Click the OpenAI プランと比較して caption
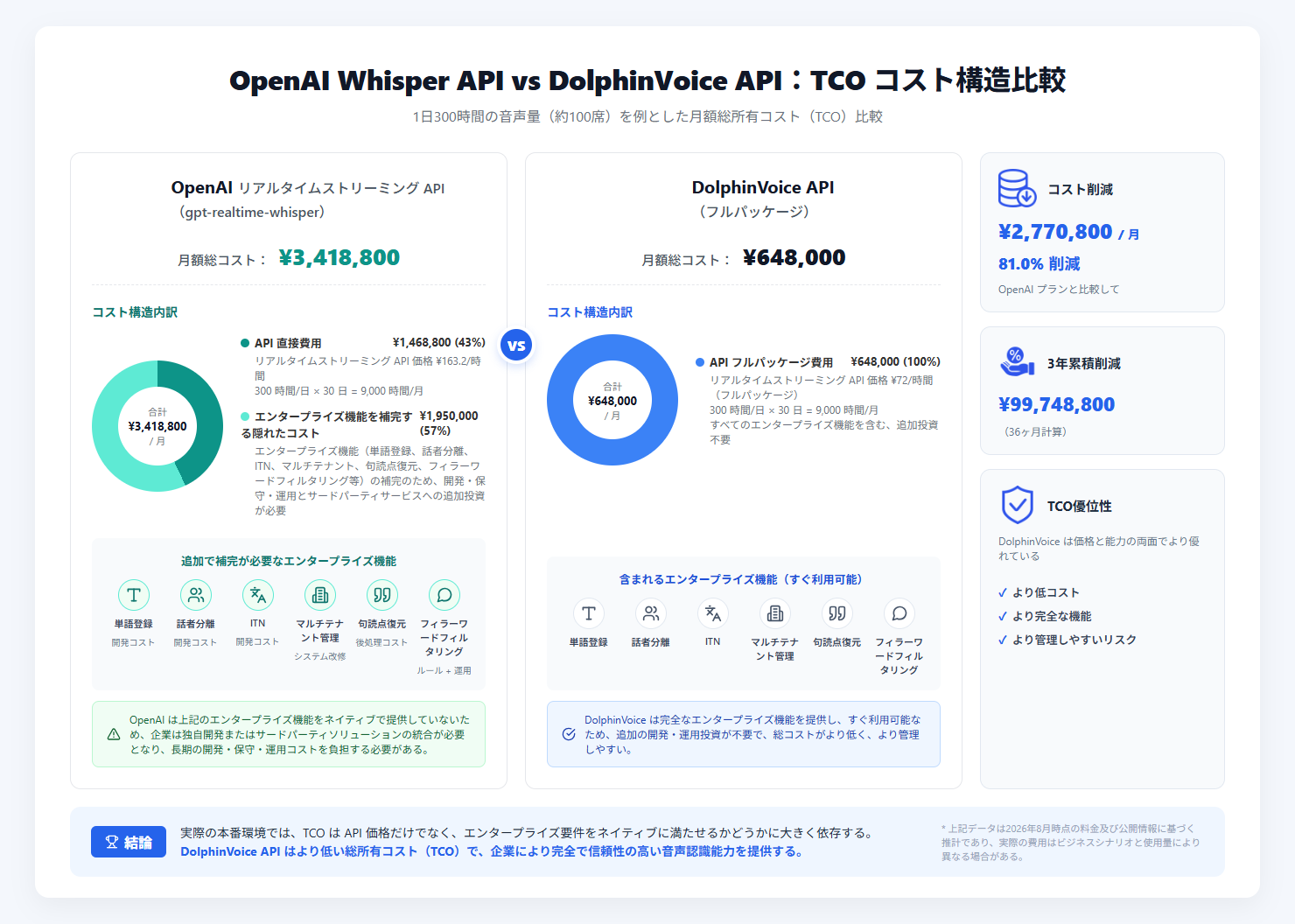1295x924 pixels. 1059,290
